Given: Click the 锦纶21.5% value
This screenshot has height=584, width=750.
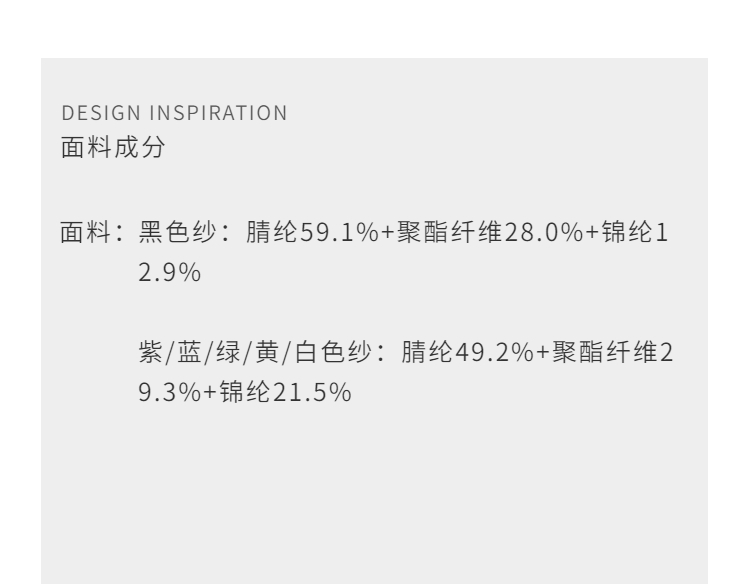Looking at the screenshot, I should (x=286, y=389).
